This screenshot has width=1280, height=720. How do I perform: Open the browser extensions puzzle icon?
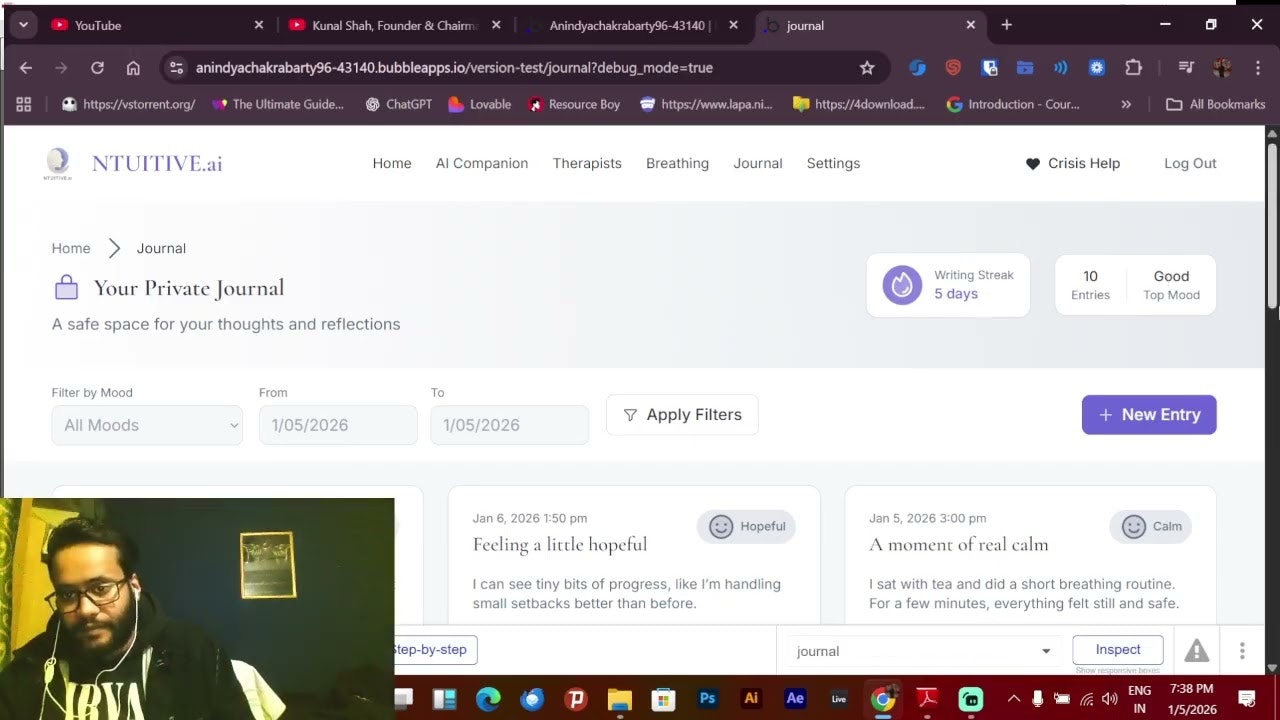click(x=1133, y=67)
